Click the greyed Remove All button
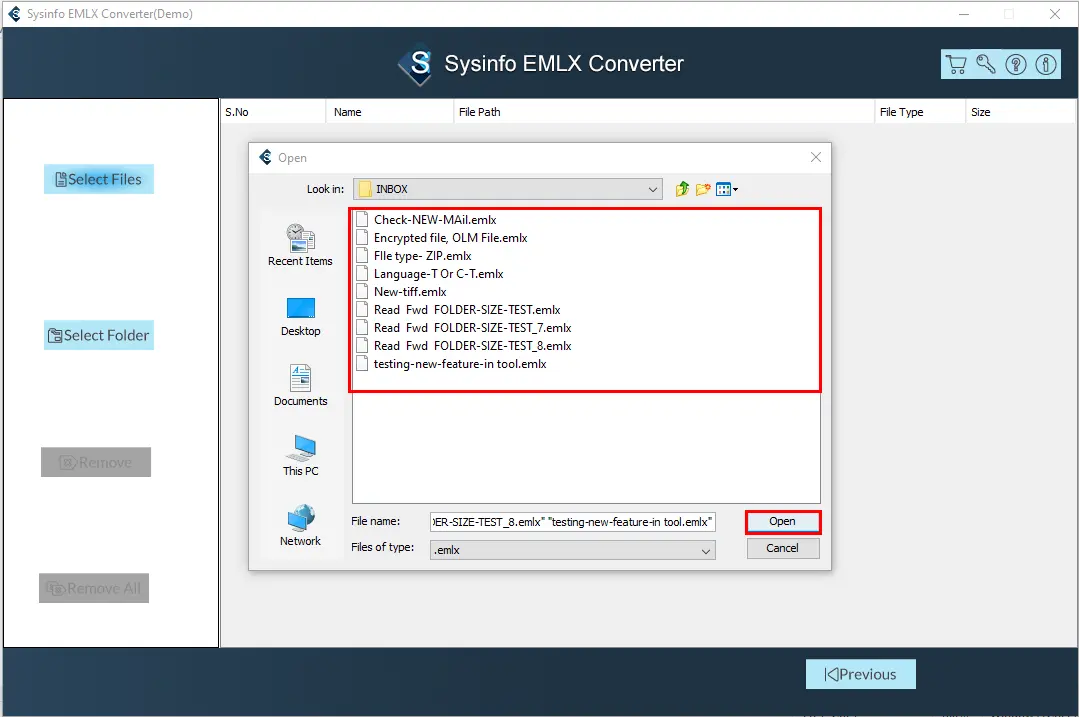The image size is (1079, 717). pos(94,588)
